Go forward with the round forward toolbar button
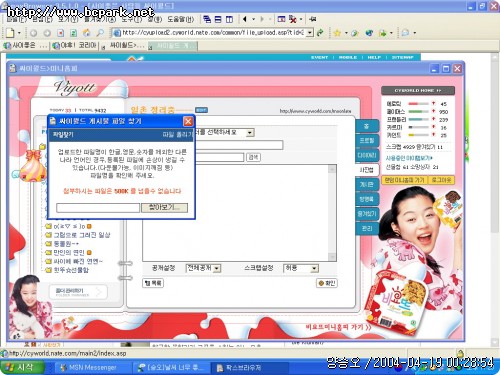500x375 pixels. 47,33
